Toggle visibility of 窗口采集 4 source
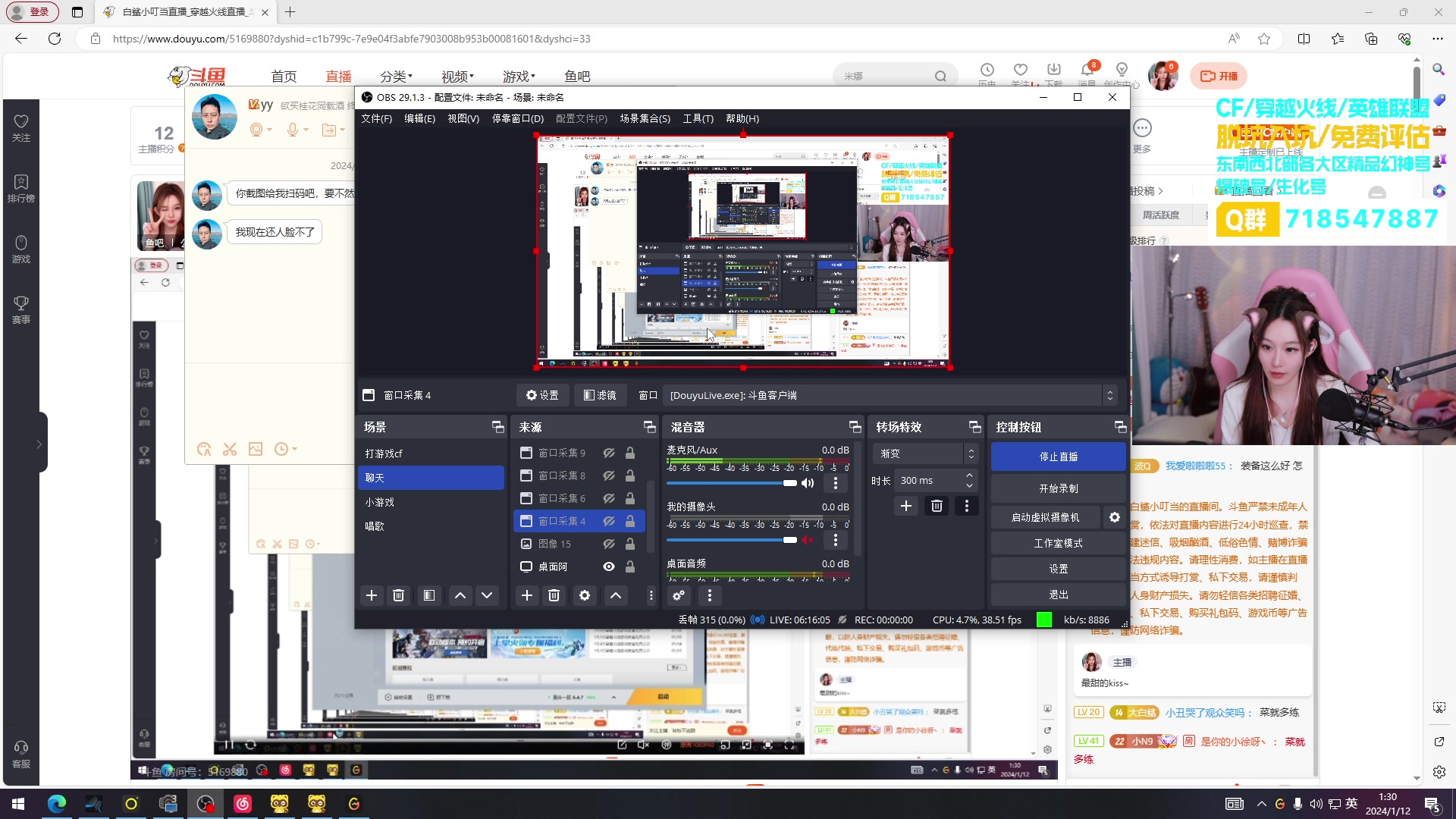Viewport: 1456px width, 819px height. (x=608, y=521)
